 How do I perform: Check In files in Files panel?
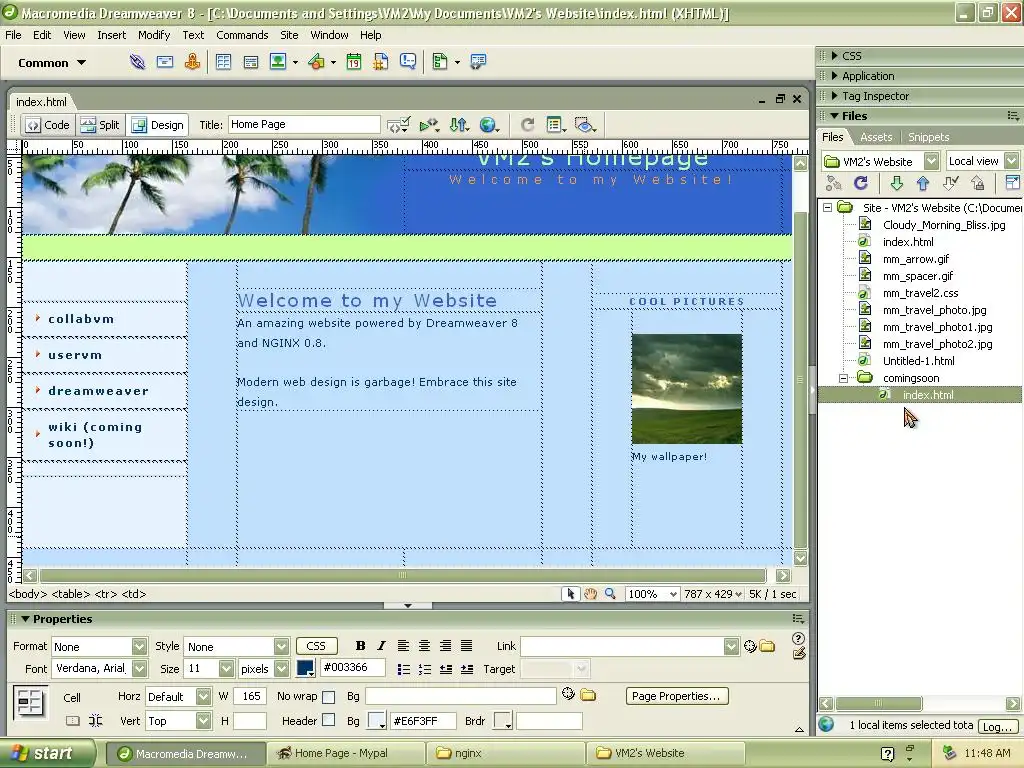[x=978, y=184]
